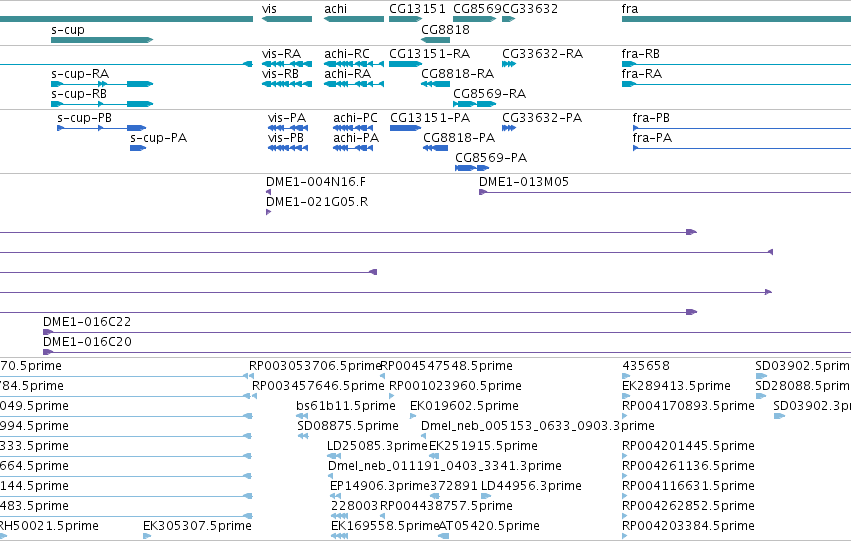Select the Dmel_neb_011191_0403_3341.3prime label
This screenshot has height=541, width=851.
[x=444, y=466]
